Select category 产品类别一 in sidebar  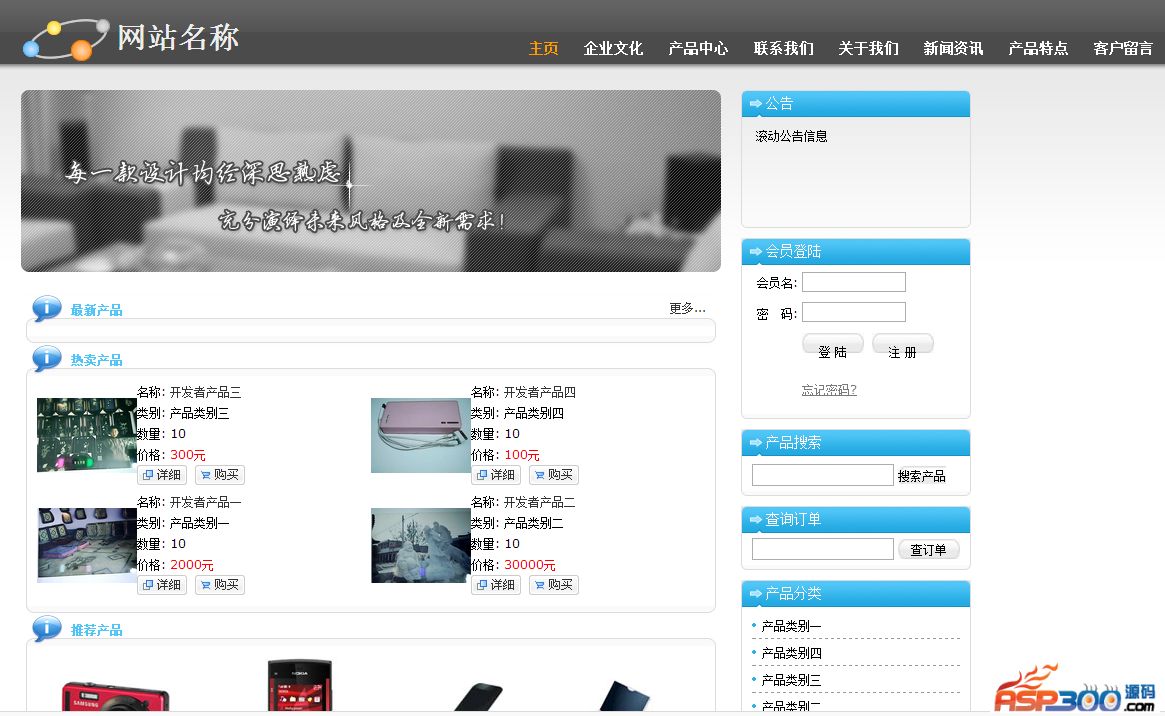click(791, 626)
